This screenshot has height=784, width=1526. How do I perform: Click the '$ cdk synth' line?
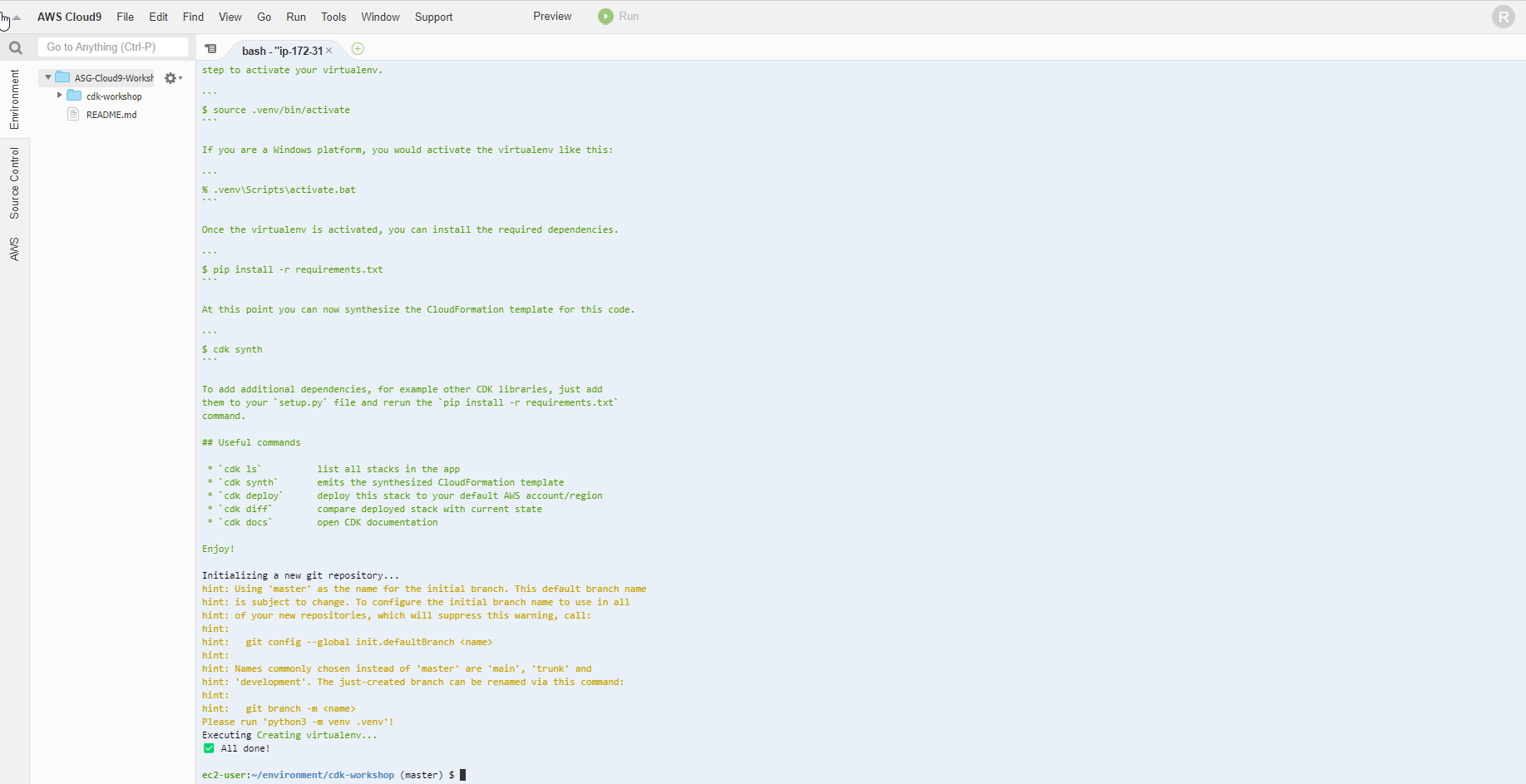coord(232,349)
